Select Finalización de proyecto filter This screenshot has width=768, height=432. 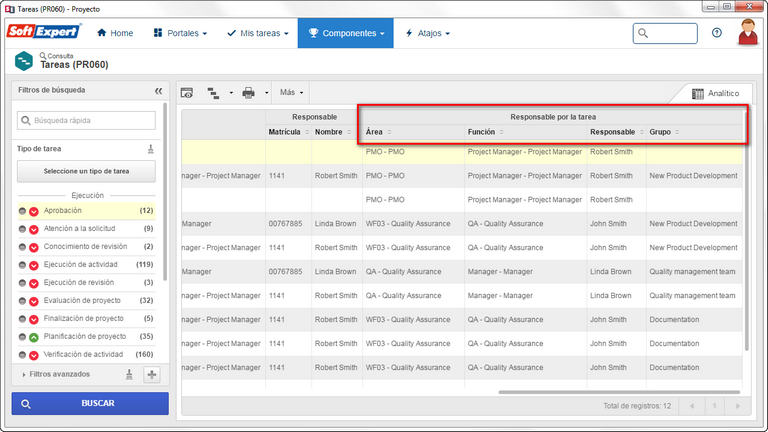pos(86,318)
